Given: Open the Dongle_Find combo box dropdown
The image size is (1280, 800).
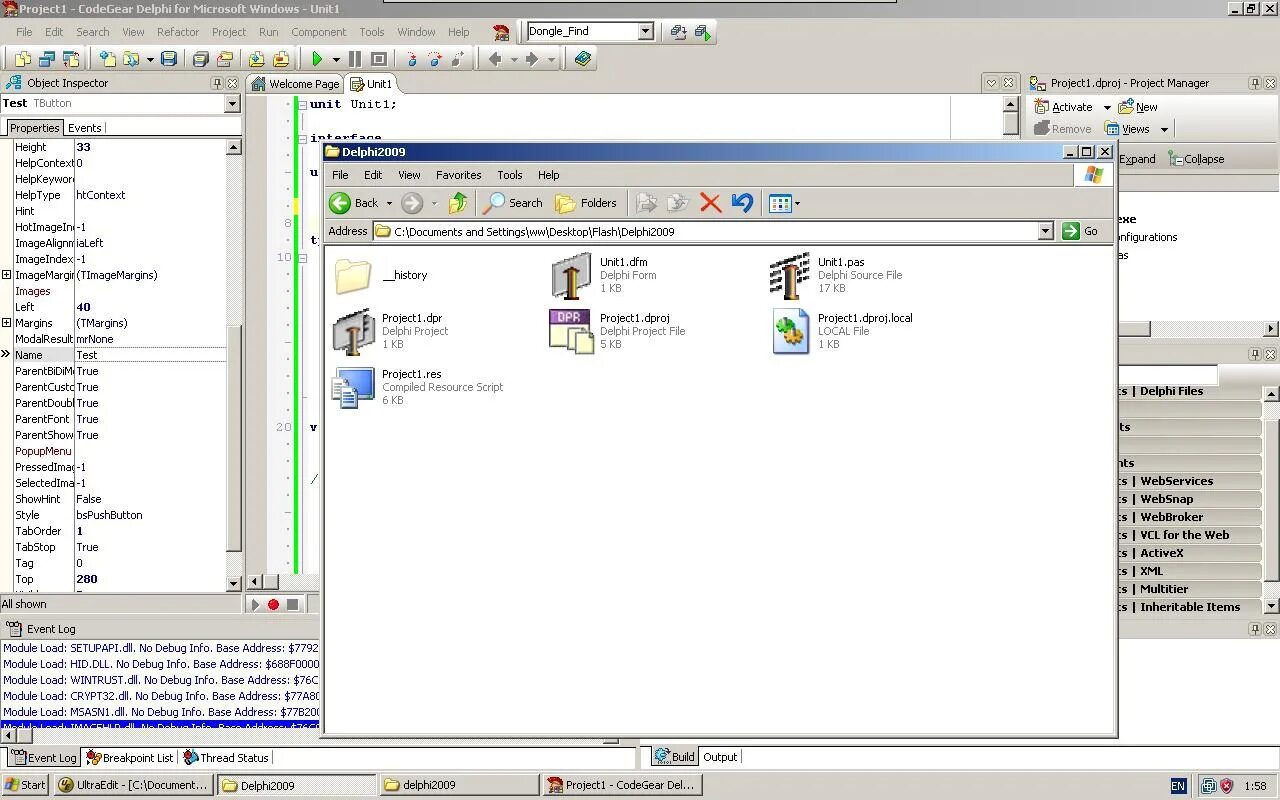Looking at the screenshot, I should [644, 31].
